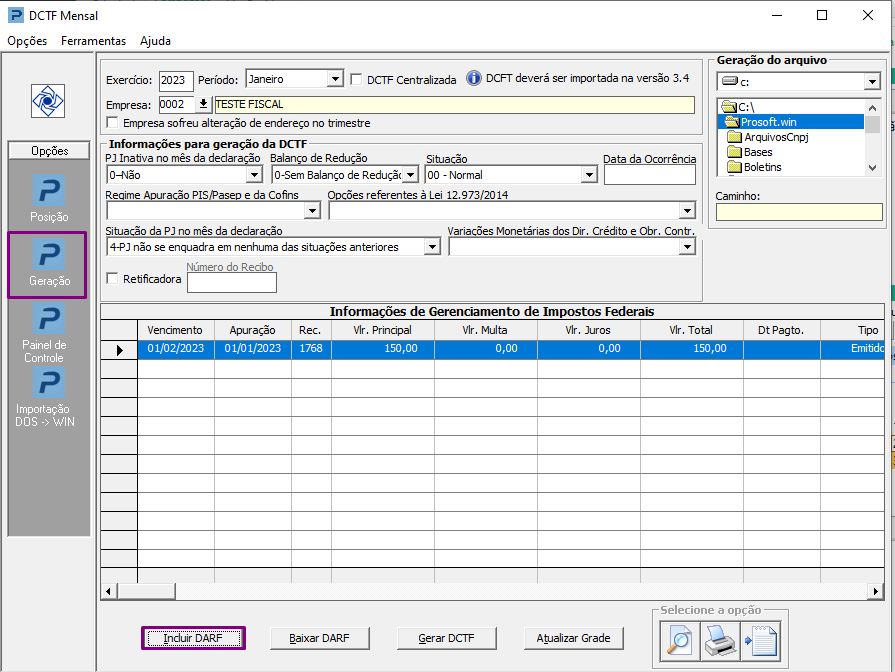Image resolution: width=895 pixels, height=672 pixels.
Task: Click the Rec. column header
Action: [311, 330]
